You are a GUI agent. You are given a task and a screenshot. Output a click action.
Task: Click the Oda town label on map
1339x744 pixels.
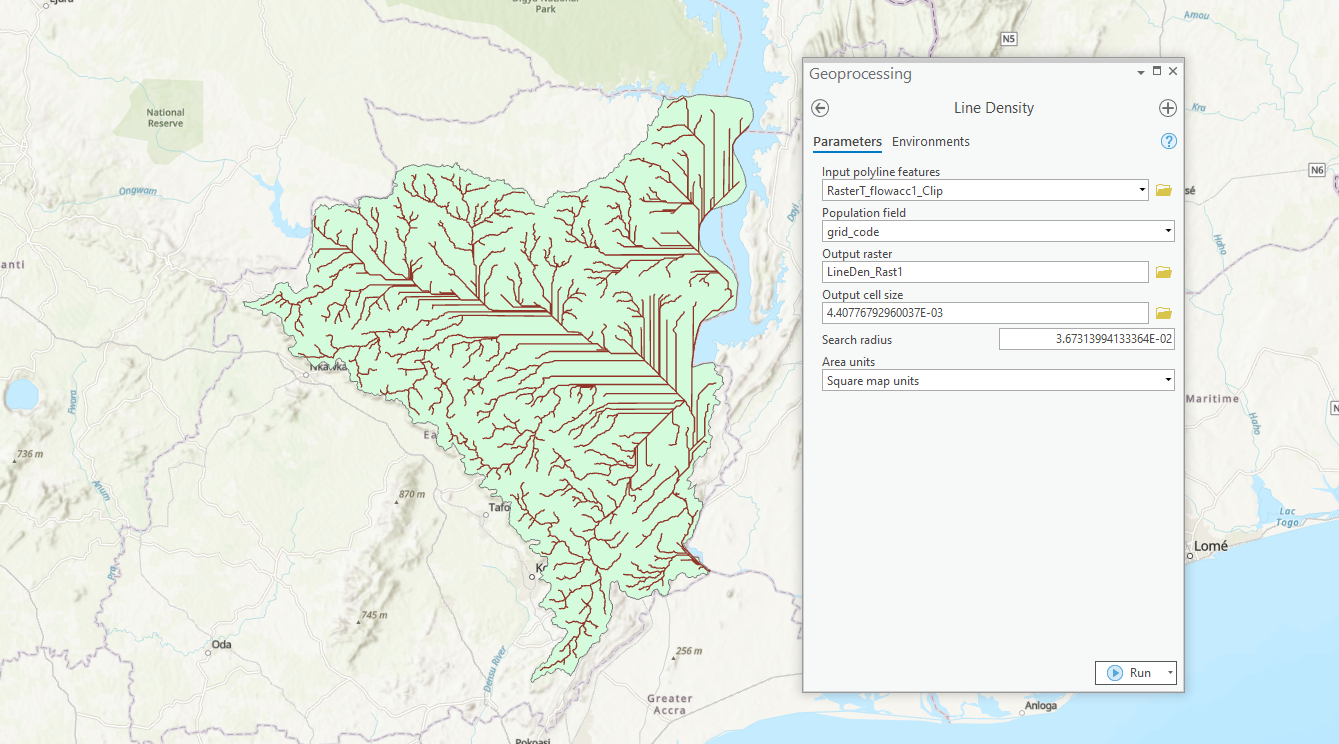(221, 645)
